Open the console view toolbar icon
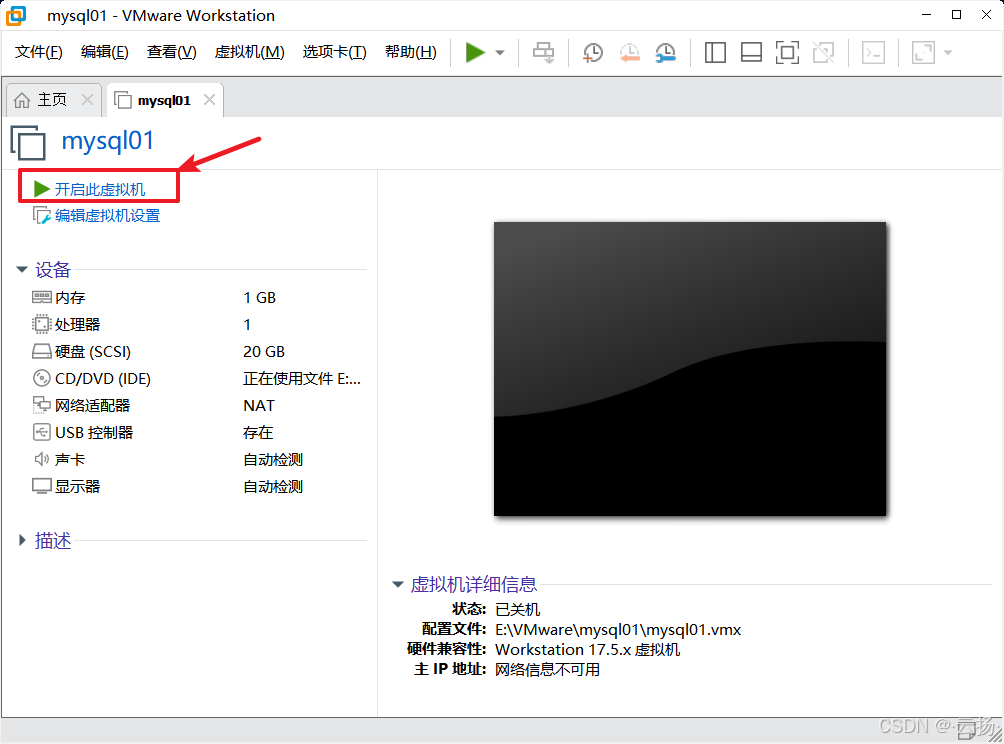Screen dimensions: 1004x744 873,53
